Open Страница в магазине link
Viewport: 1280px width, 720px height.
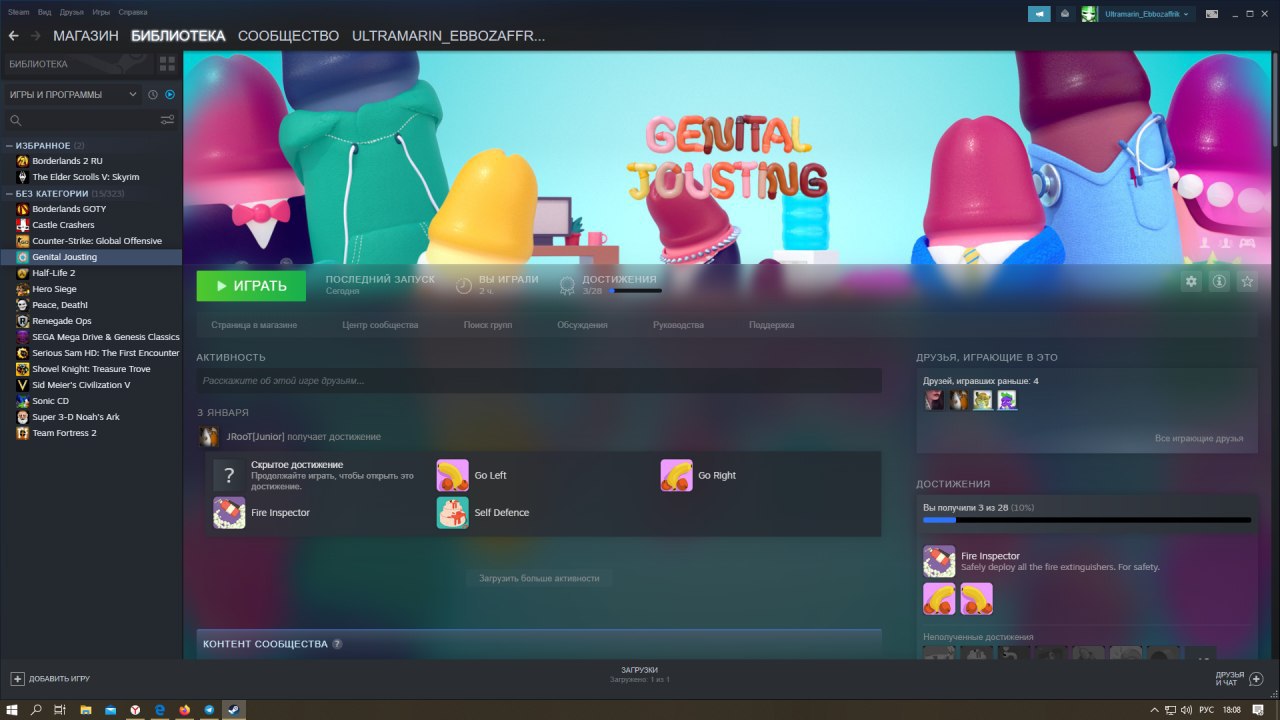[254, 325]
